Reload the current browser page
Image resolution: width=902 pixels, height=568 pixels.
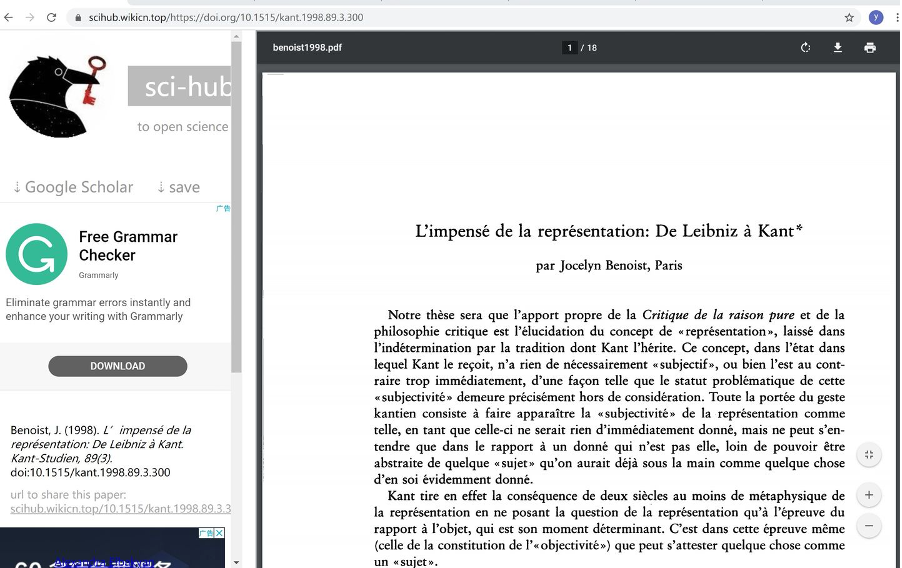51,17
